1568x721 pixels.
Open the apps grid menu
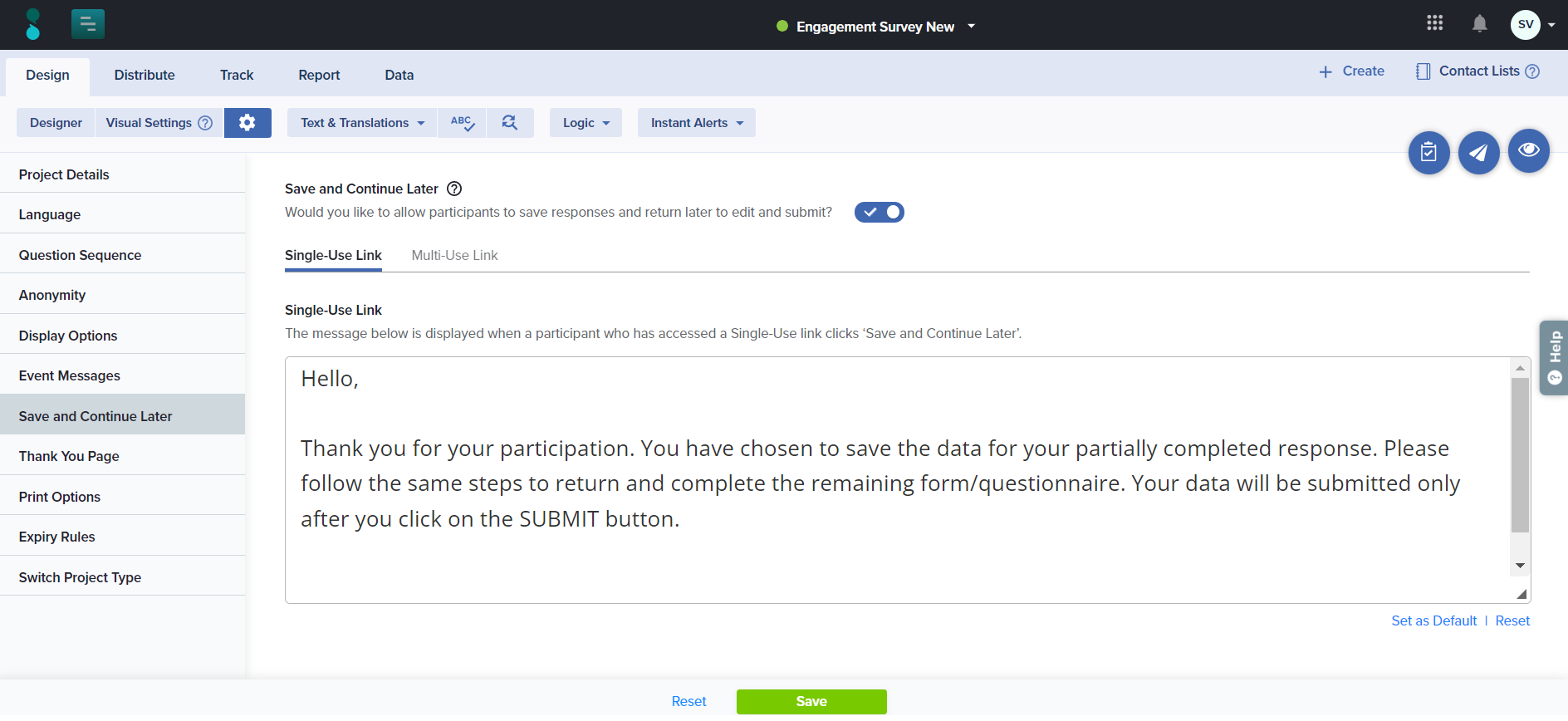1434,23
